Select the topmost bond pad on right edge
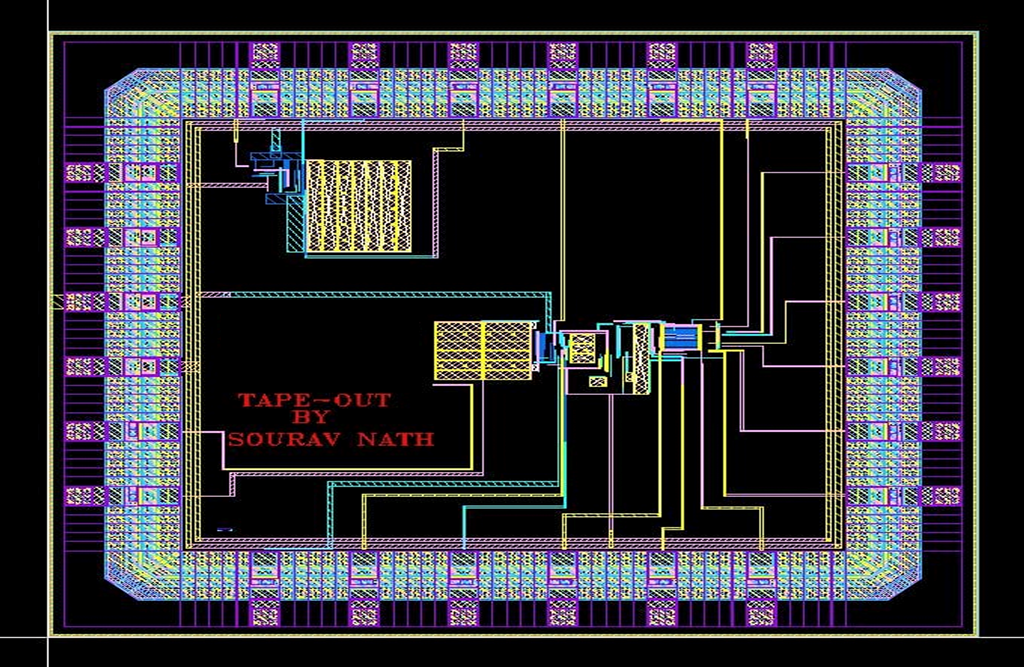 point(940,173)
